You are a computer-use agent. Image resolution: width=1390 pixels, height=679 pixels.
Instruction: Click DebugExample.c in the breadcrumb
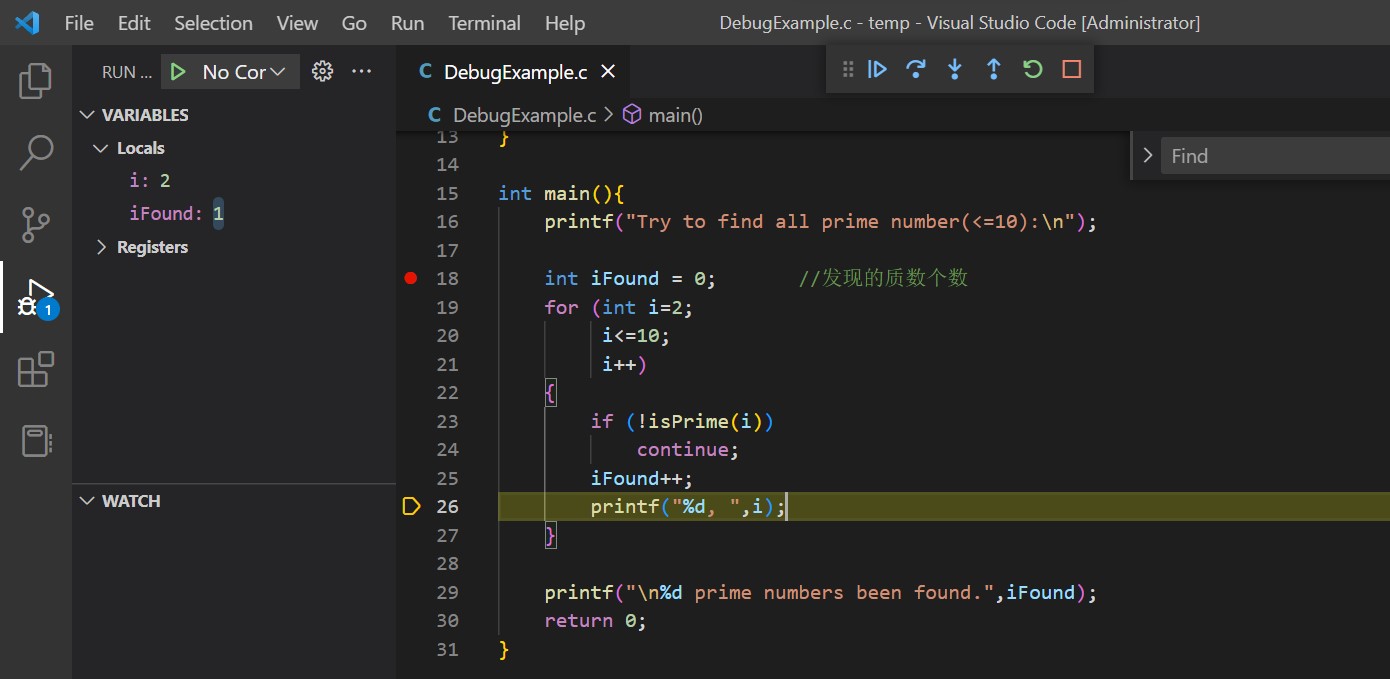pyautogui.click(x=525, y=115)
